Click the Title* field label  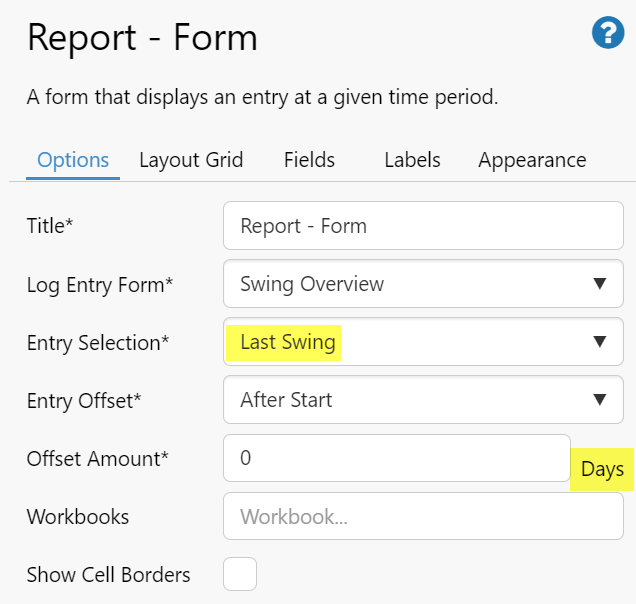tap(50, 226)
